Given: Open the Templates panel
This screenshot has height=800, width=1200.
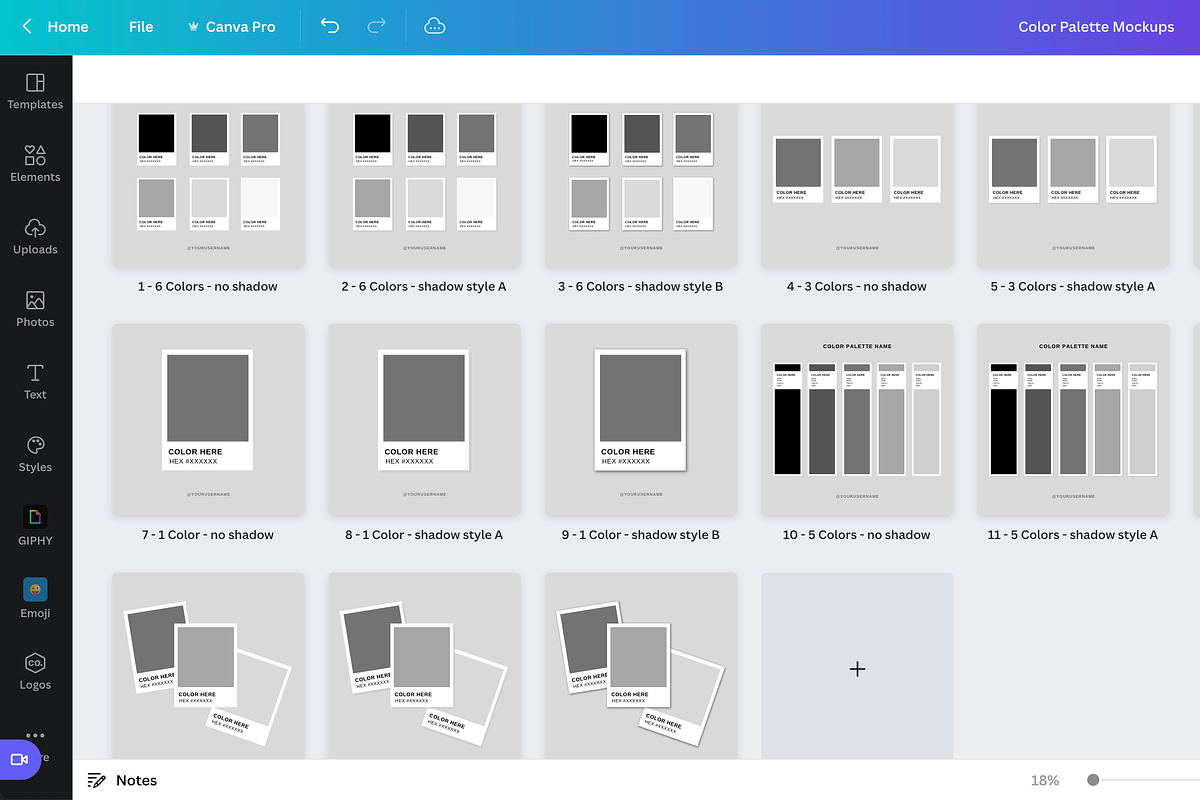Looking at the screenshot, I should 35,91.
